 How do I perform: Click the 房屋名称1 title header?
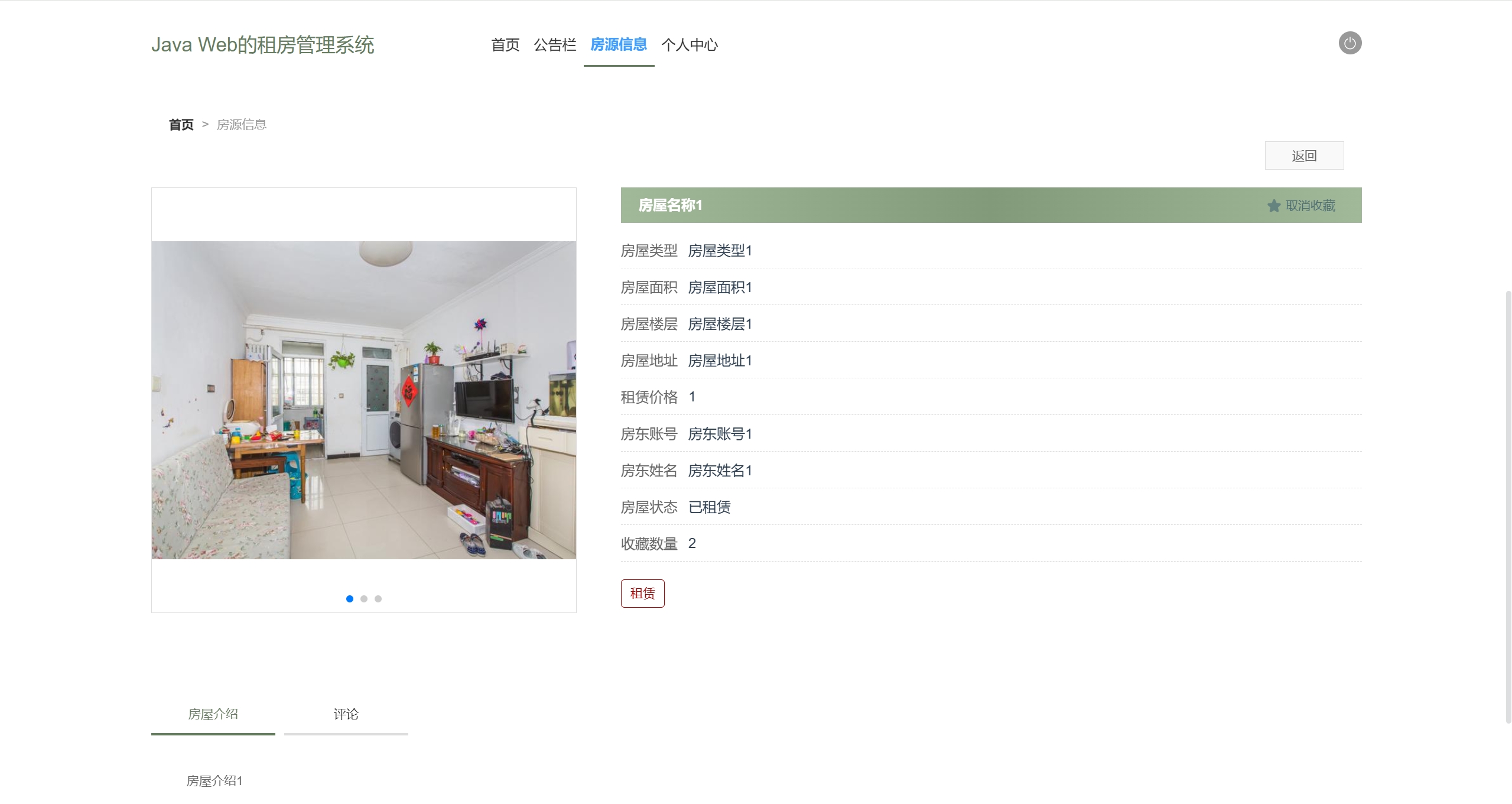pyautogui.click(x=671, y=205)
